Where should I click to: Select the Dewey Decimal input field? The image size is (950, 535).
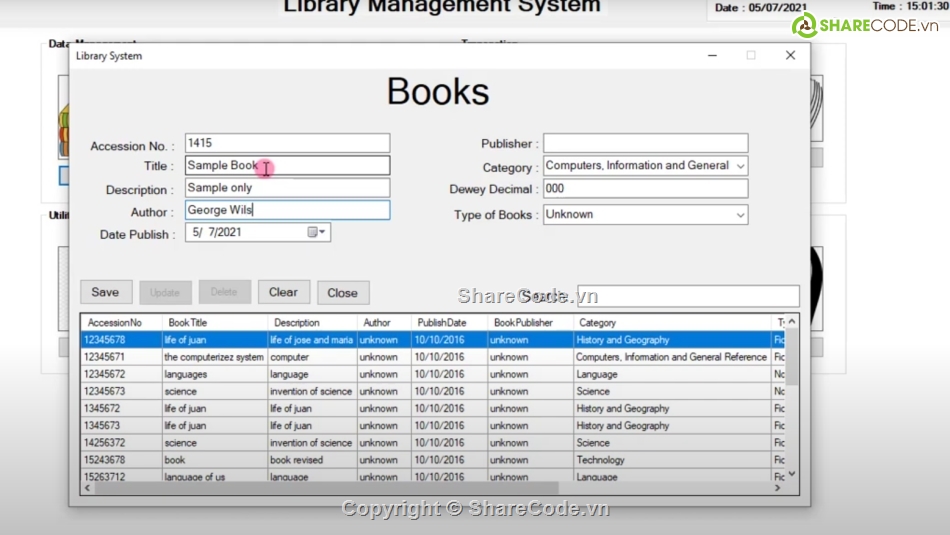[645, 189]
